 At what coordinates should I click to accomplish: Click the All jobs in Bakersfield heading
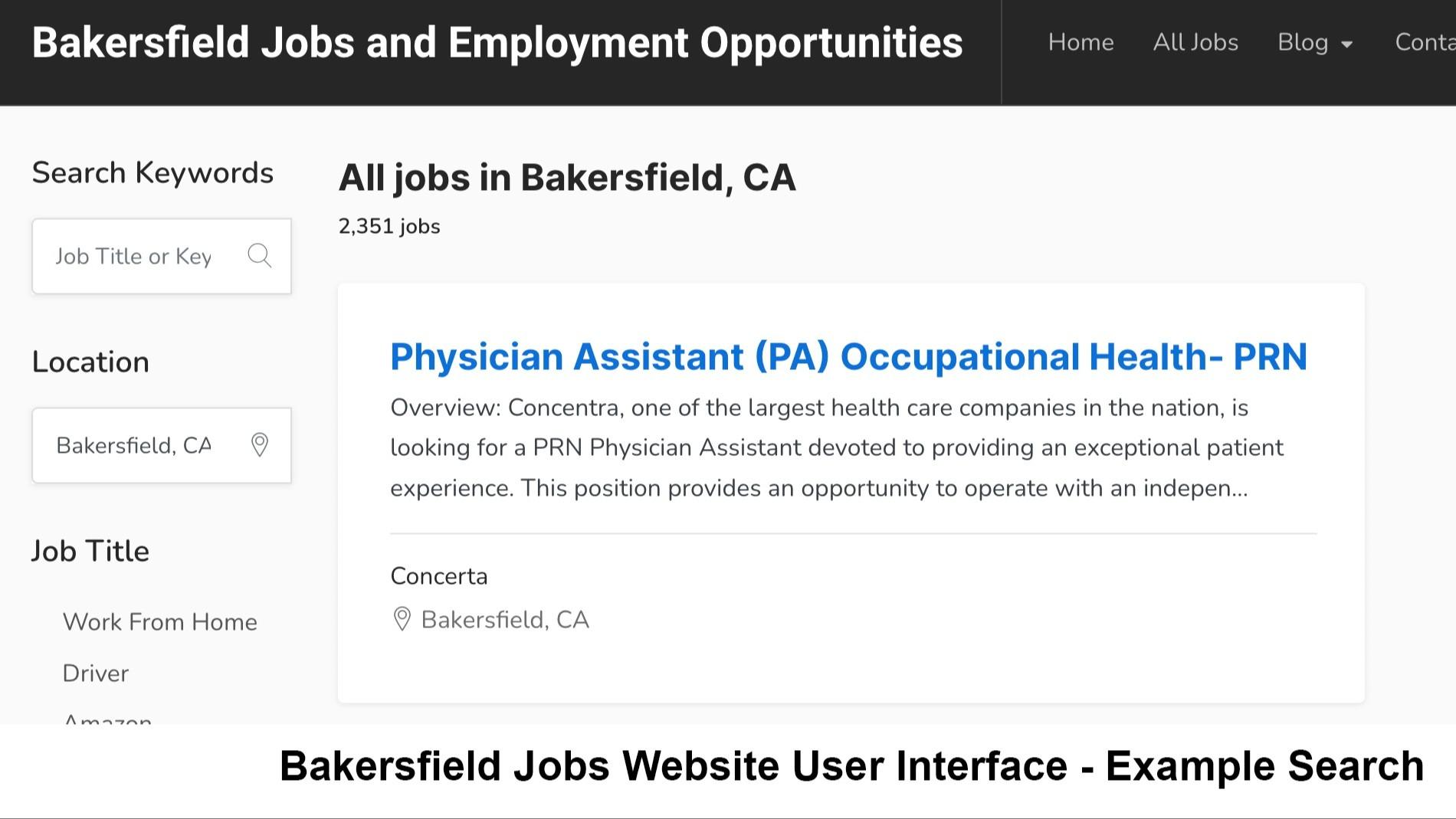tap(567, 178)
